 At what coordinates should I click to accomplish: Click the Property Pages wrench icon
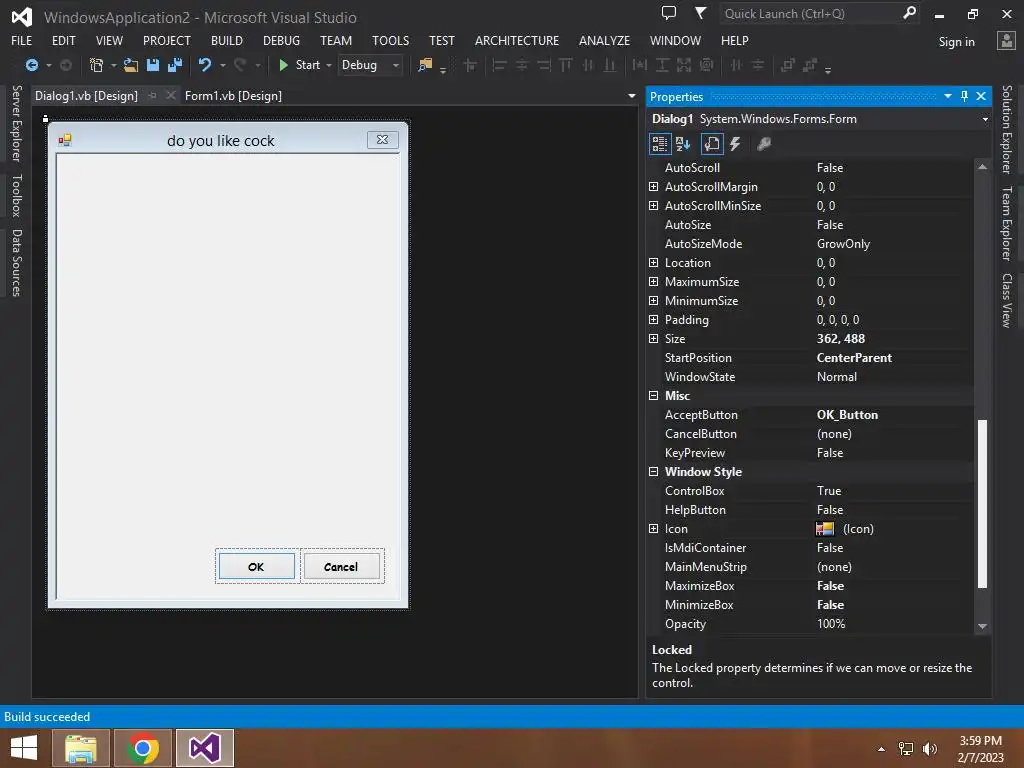click(x=763, y=144)
